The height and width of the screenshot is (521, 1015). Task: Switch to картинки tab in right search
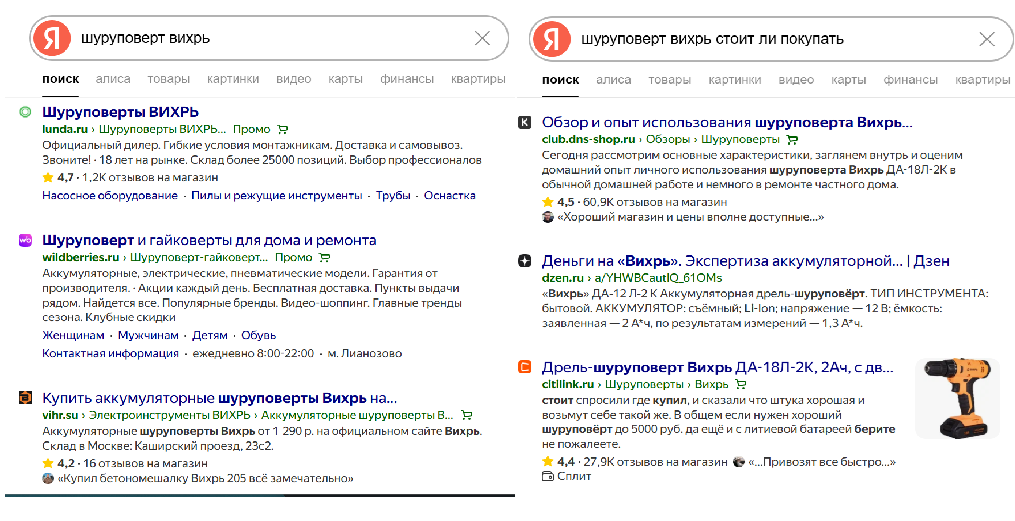735,80
